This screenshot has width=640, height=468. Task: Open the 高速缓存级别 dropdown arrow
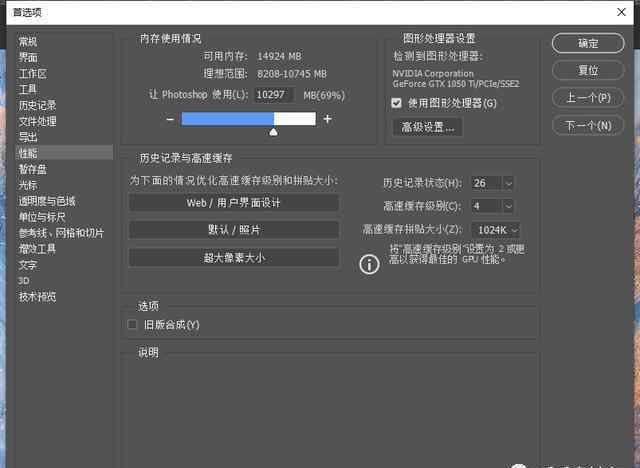tap(509, 206)
